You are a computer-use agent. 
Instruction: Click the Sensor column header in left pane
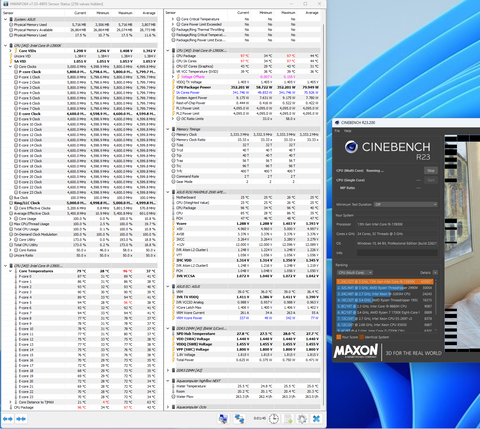8,13
